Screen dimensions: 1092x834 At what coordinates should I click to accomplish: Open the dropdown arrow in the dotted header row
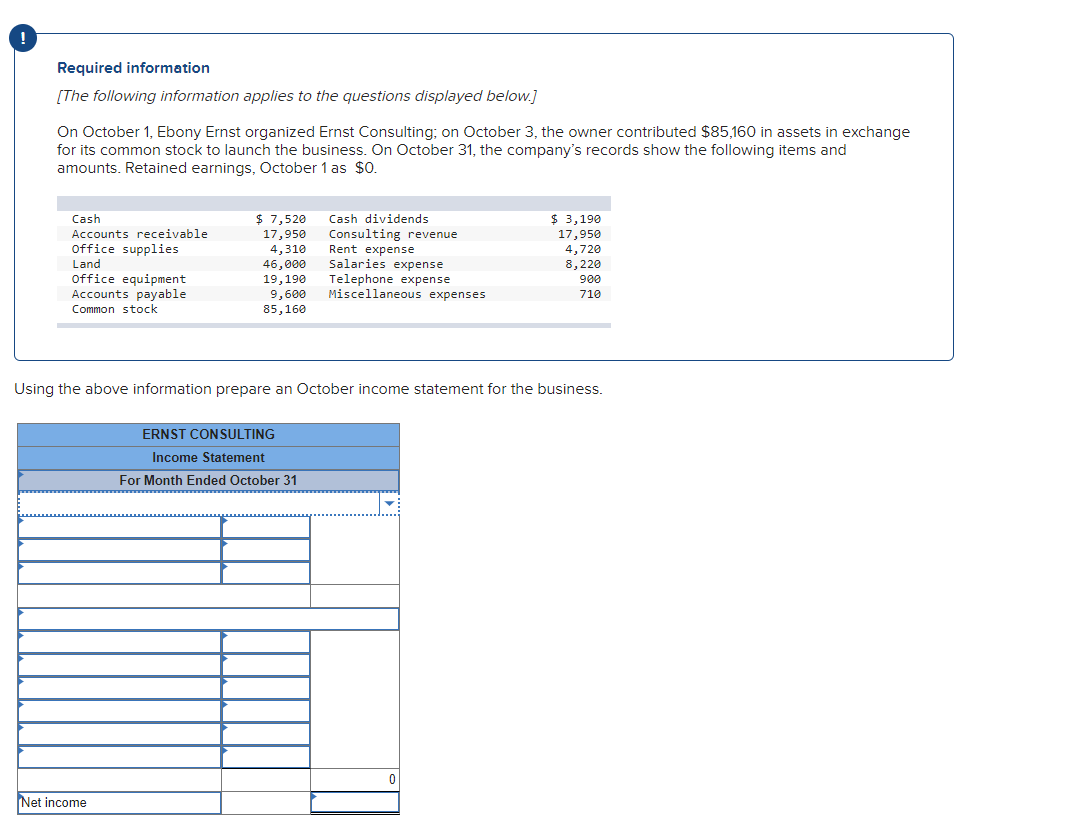coord(389,503)
